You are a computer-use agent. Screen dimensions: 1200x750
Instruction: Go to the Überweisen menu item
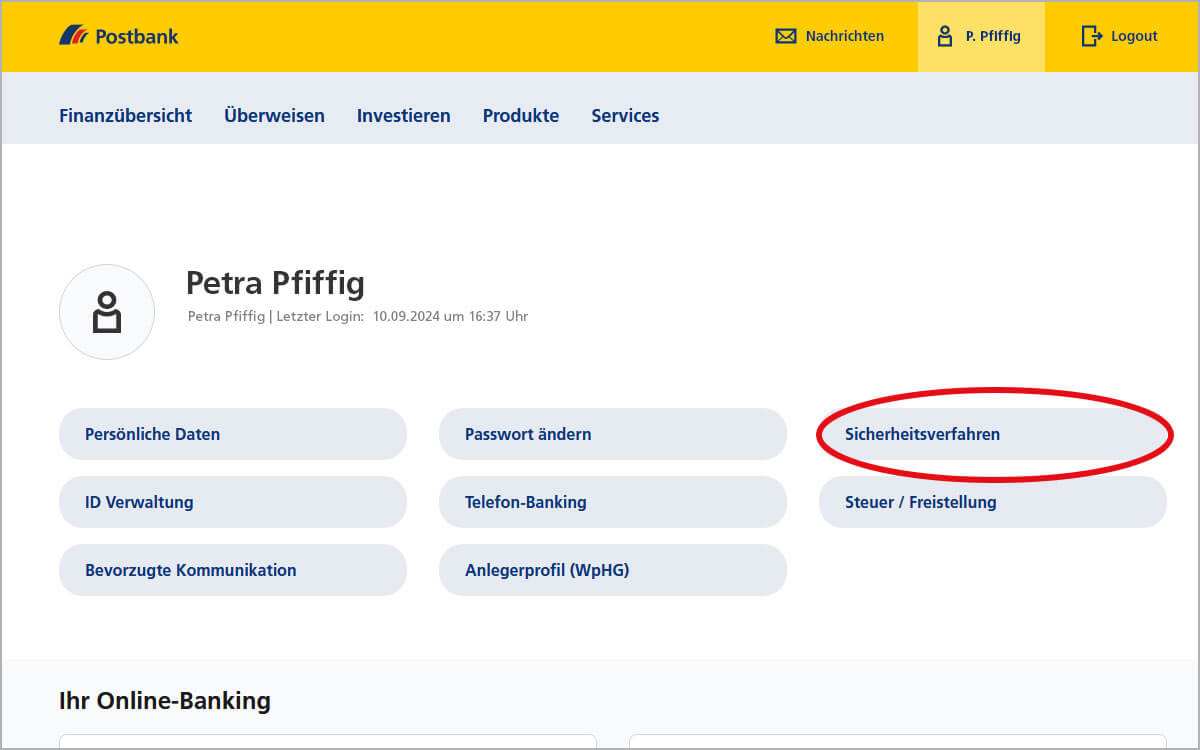[x=274, y=115]
